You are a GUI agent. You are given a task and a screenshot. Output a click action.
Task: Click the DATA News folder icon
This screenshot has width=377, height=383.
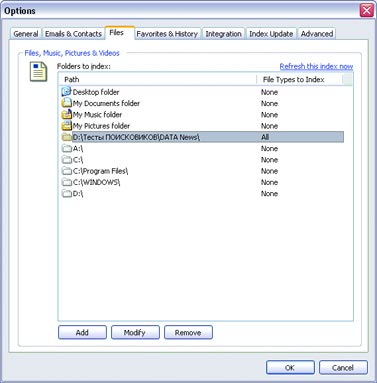(x=67, y=137)
